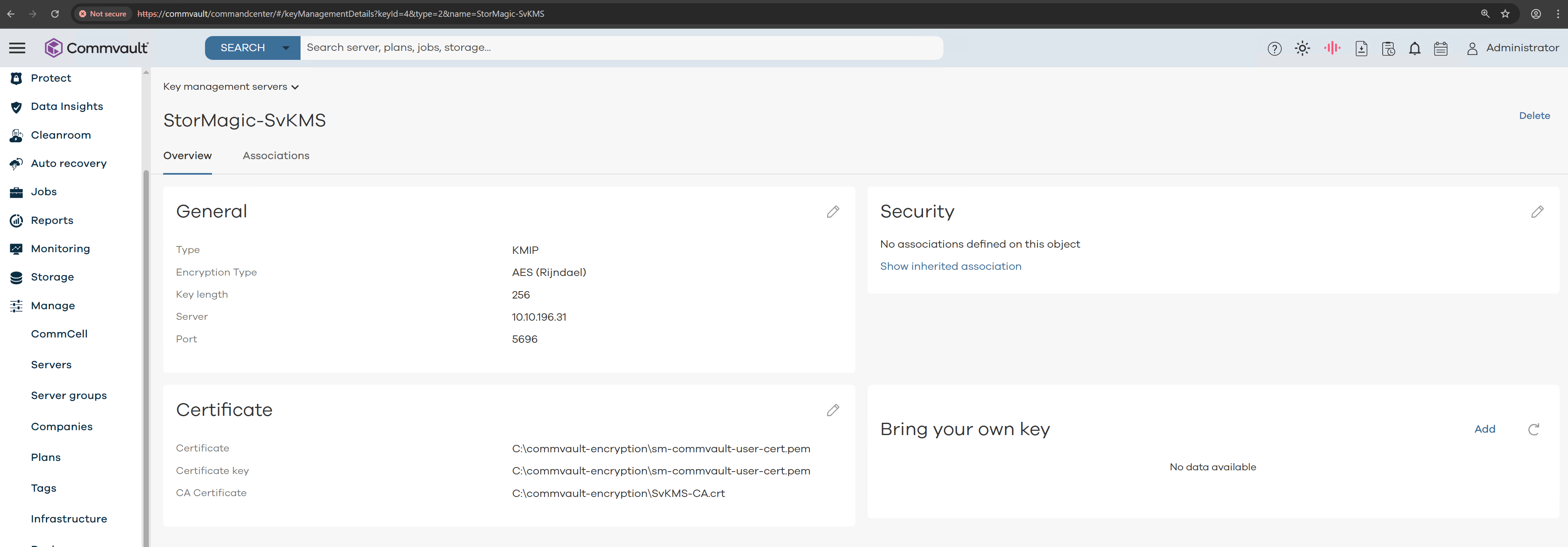Refresh the Bring your own key panel
The image size is (1568, 547).
(1533, 430)
